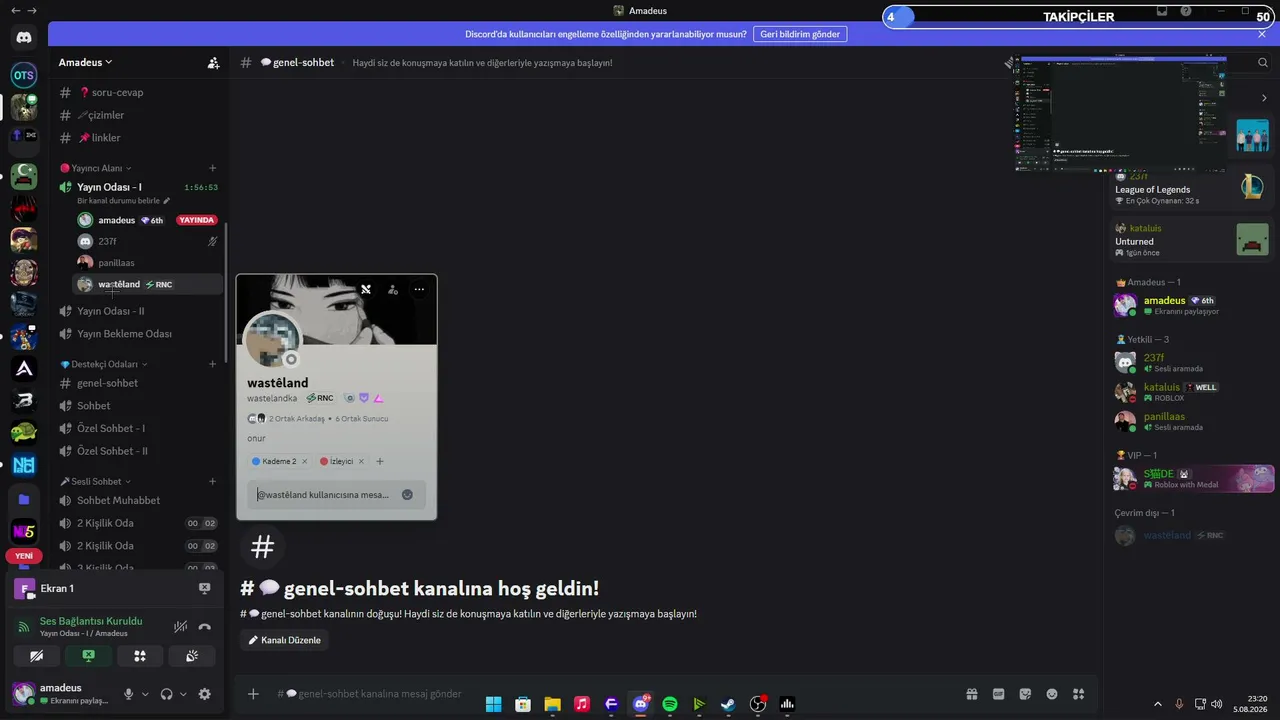Viewport: 1280px width, 720px height.
Task: Select user 237f in voice channel
Action: pyautogui.click(x=148, y=241)
